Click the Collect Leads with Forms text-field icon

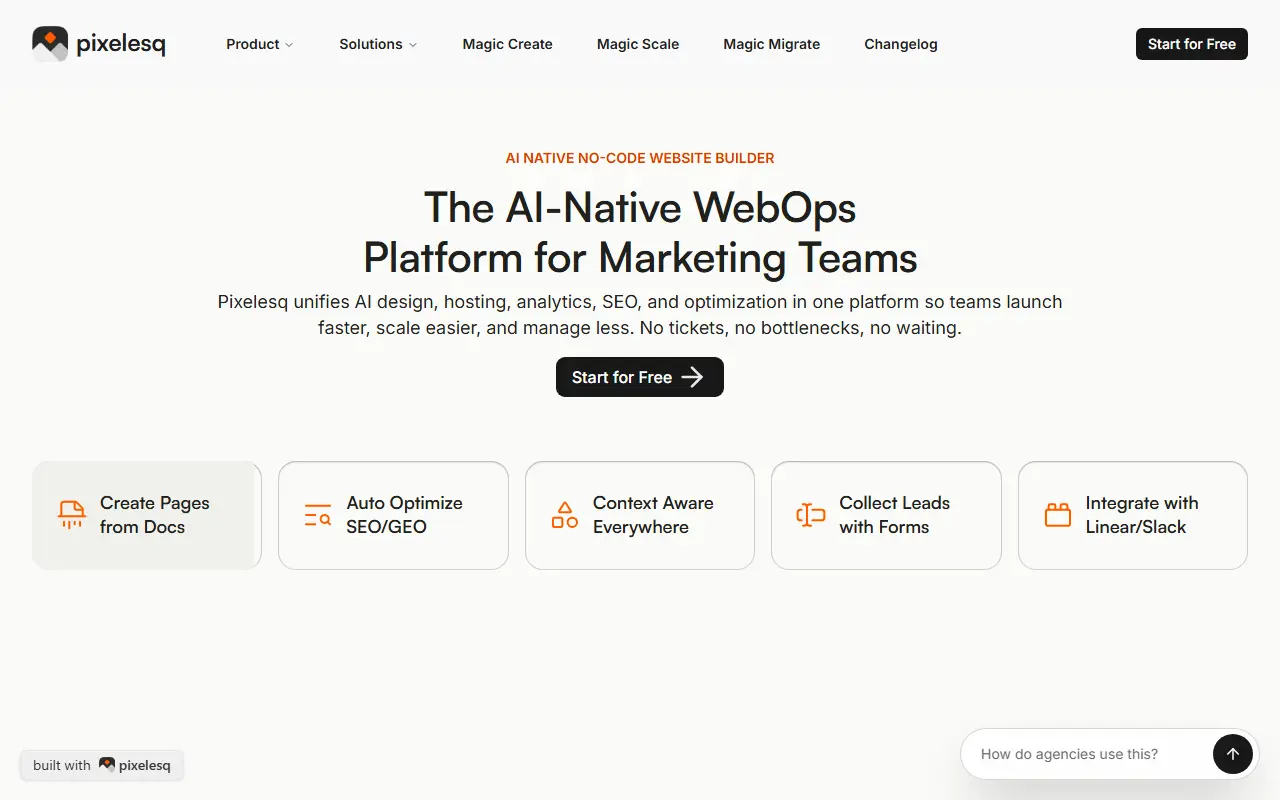click(811, 515)
